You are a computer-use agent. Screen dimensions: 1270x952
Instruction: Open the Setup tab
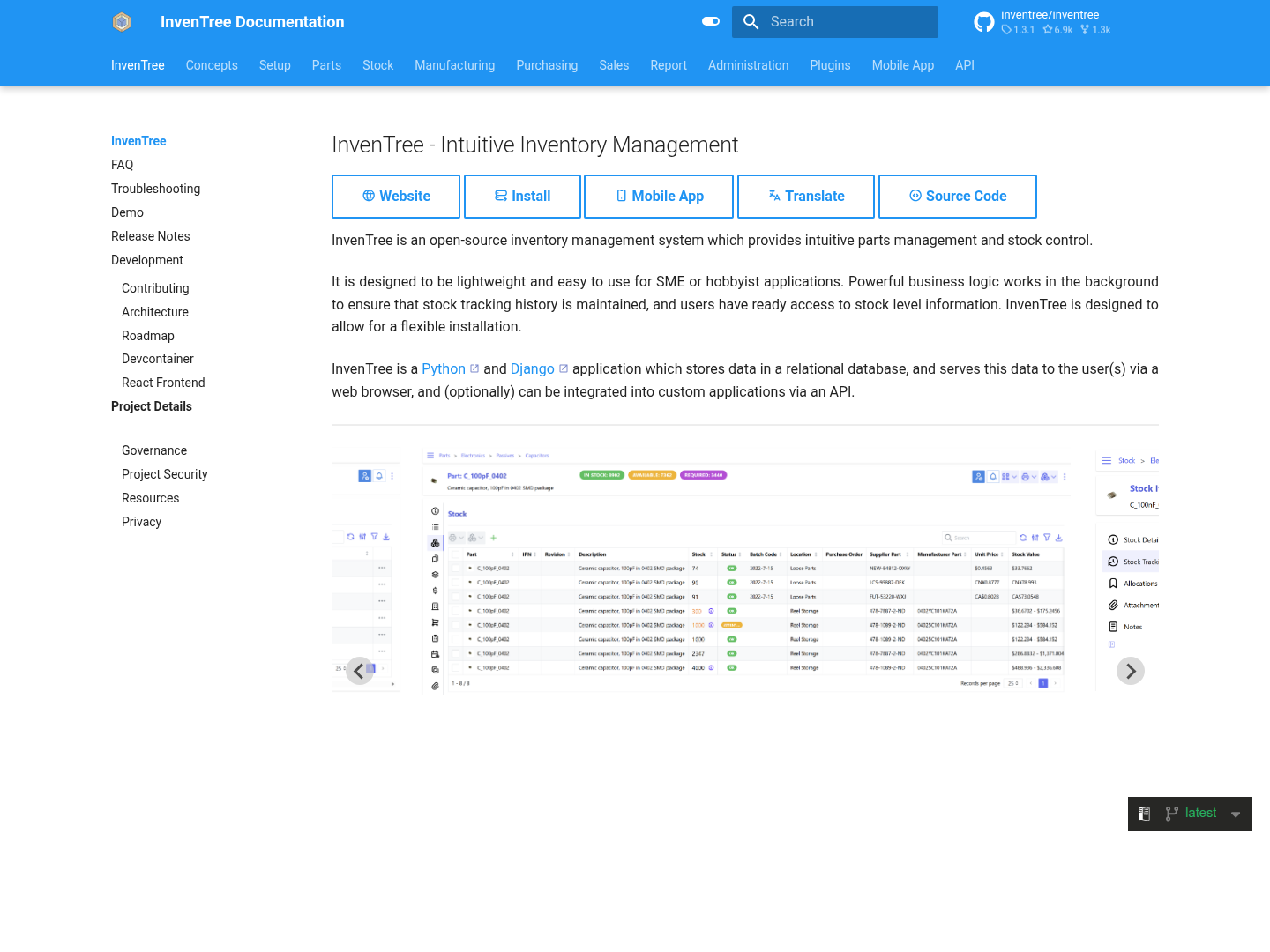[275, 65]
